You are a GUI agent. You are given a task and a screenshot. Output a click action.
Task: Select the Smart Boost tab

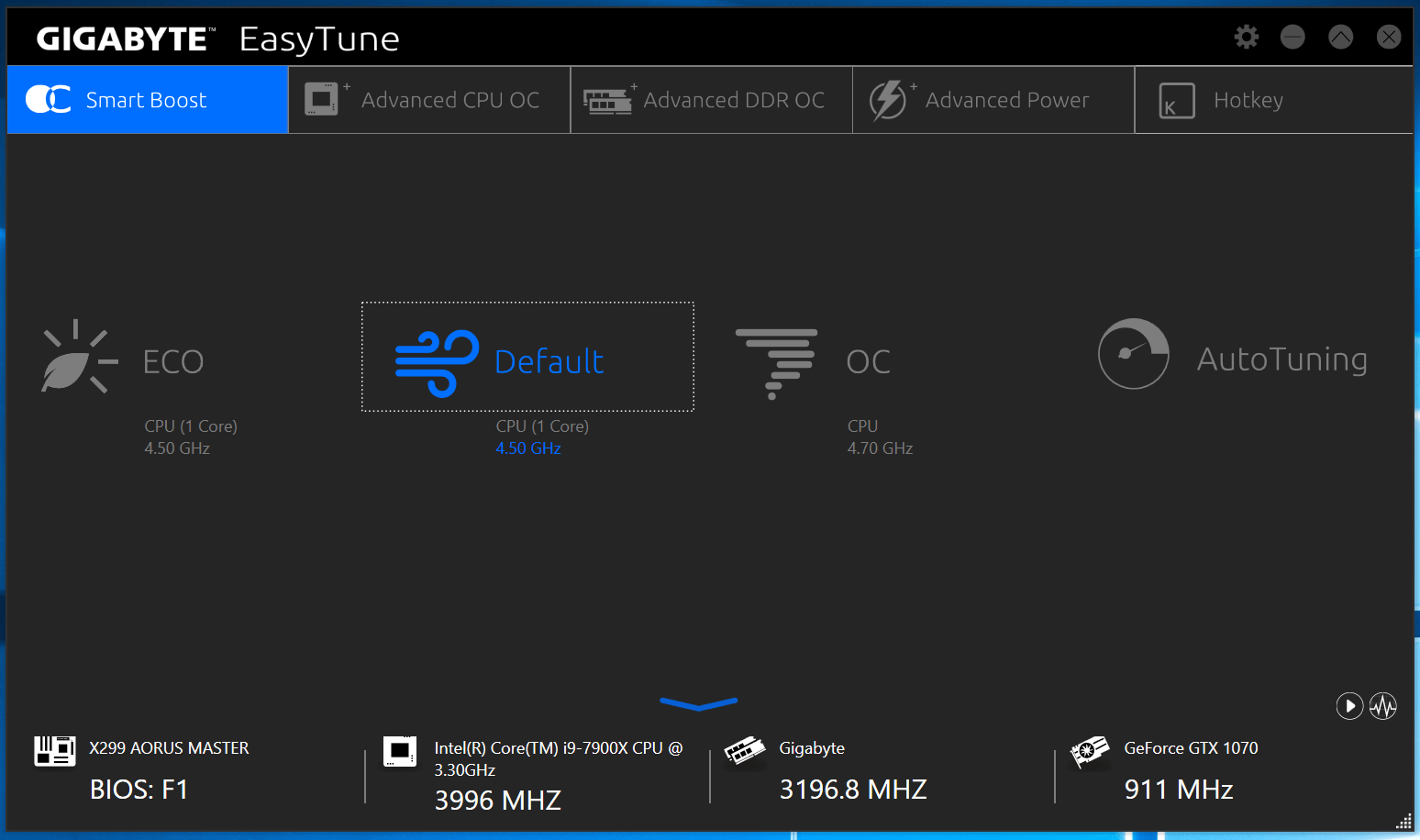click(x=147, y=100)
